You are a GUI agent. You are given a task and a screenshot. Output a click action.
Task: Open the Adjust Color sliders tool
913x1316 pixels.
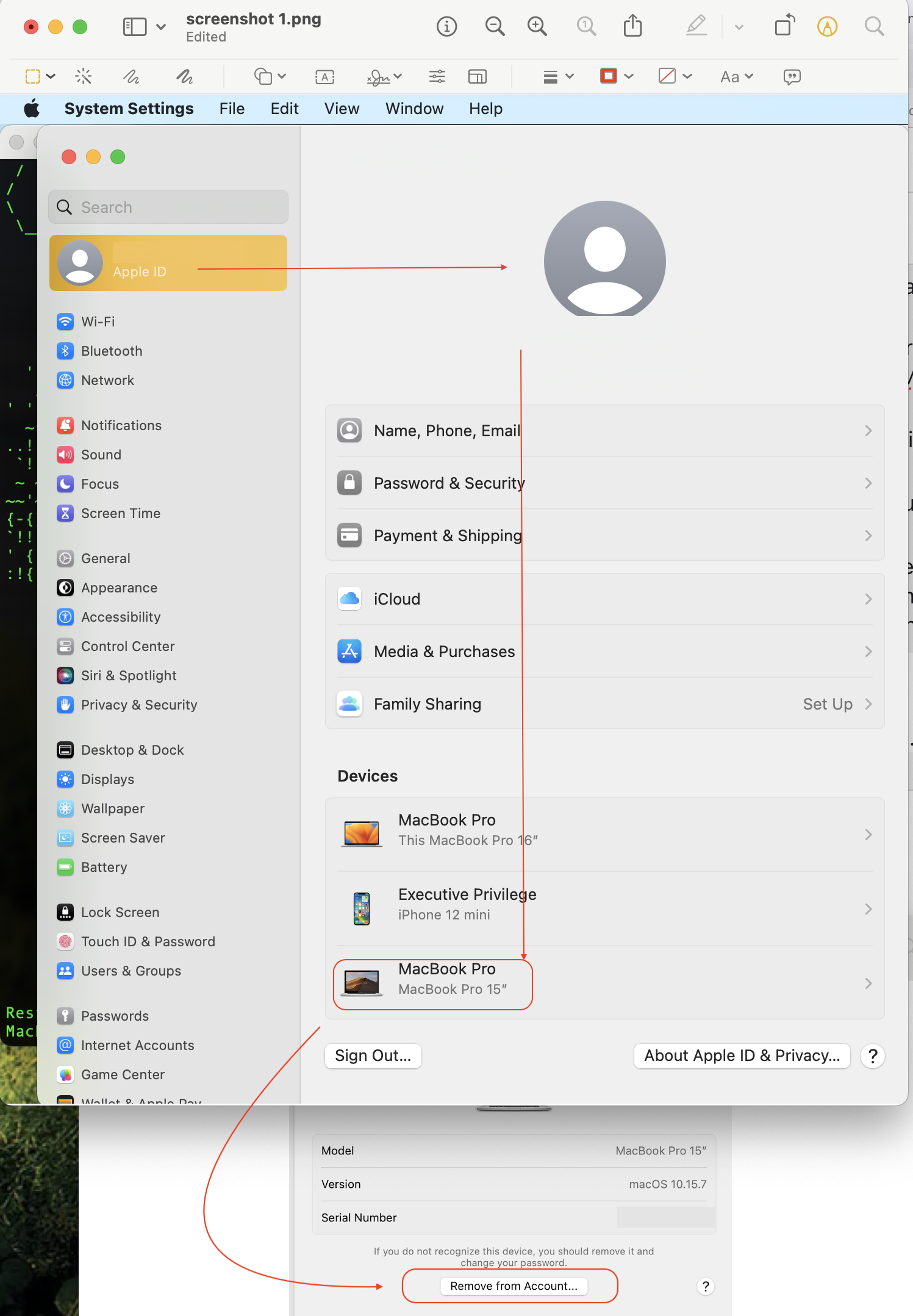[x=437, y=76]
